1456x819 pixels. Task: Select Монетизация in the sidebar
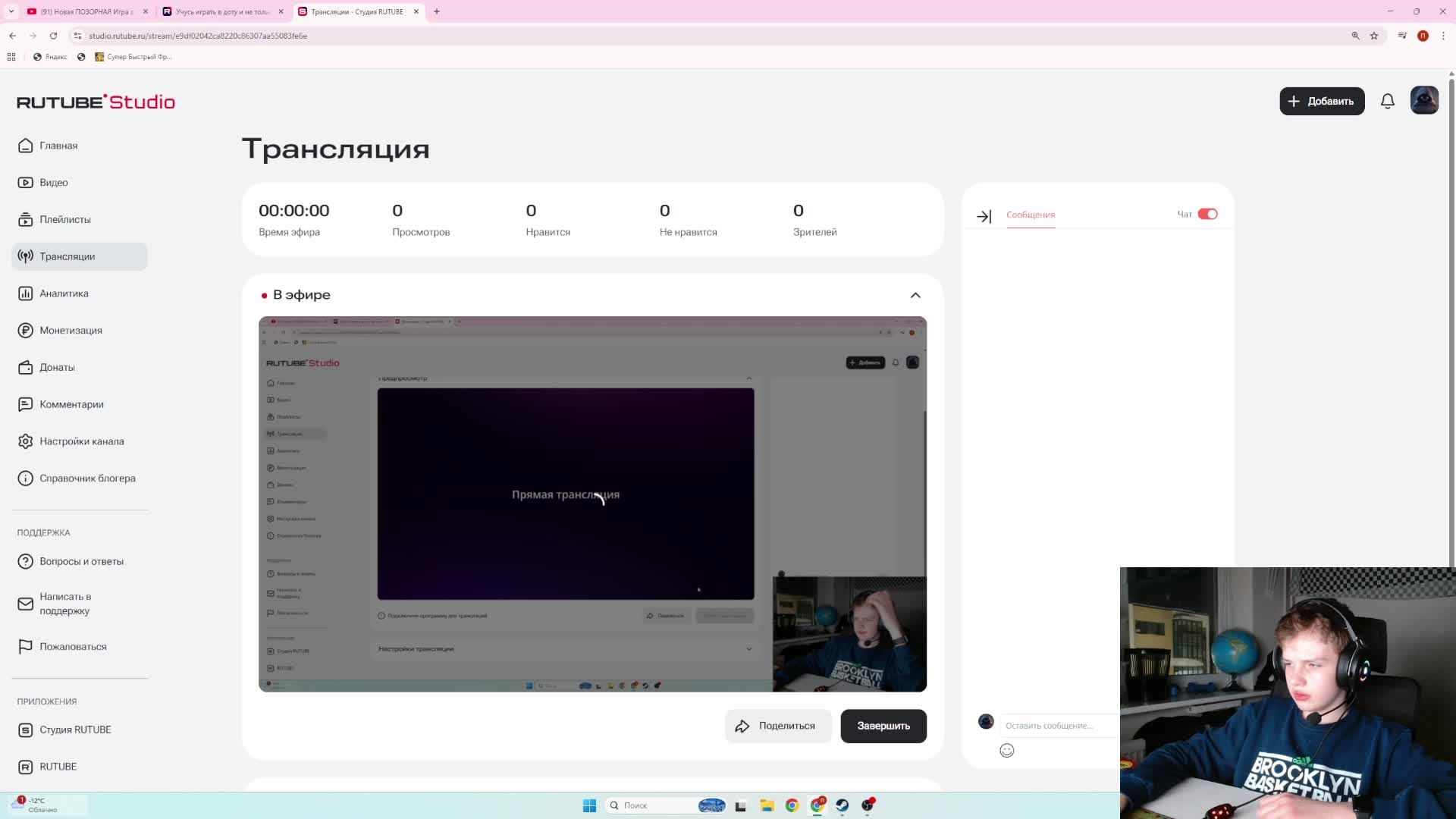(x=71, y=330)
